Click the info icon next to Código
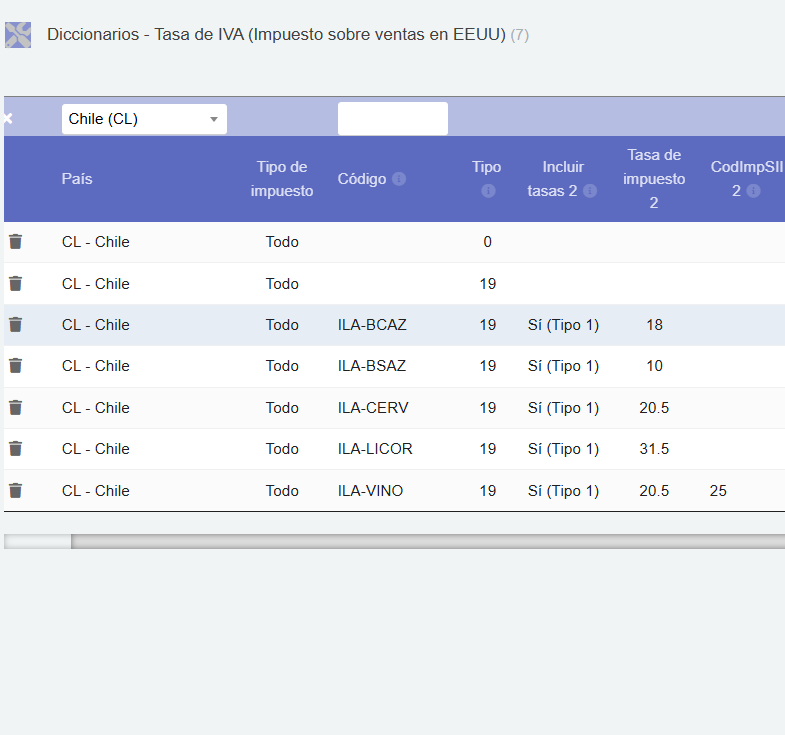Viewport: 785px width, 735px height. pyautogui.click(x=399, y=179)
